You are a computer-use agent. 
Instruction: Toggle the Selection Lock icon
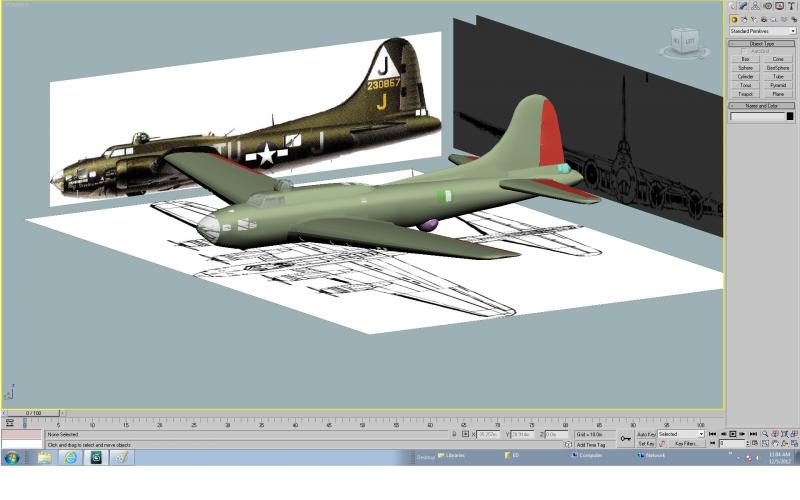click(x=454, y=434)
